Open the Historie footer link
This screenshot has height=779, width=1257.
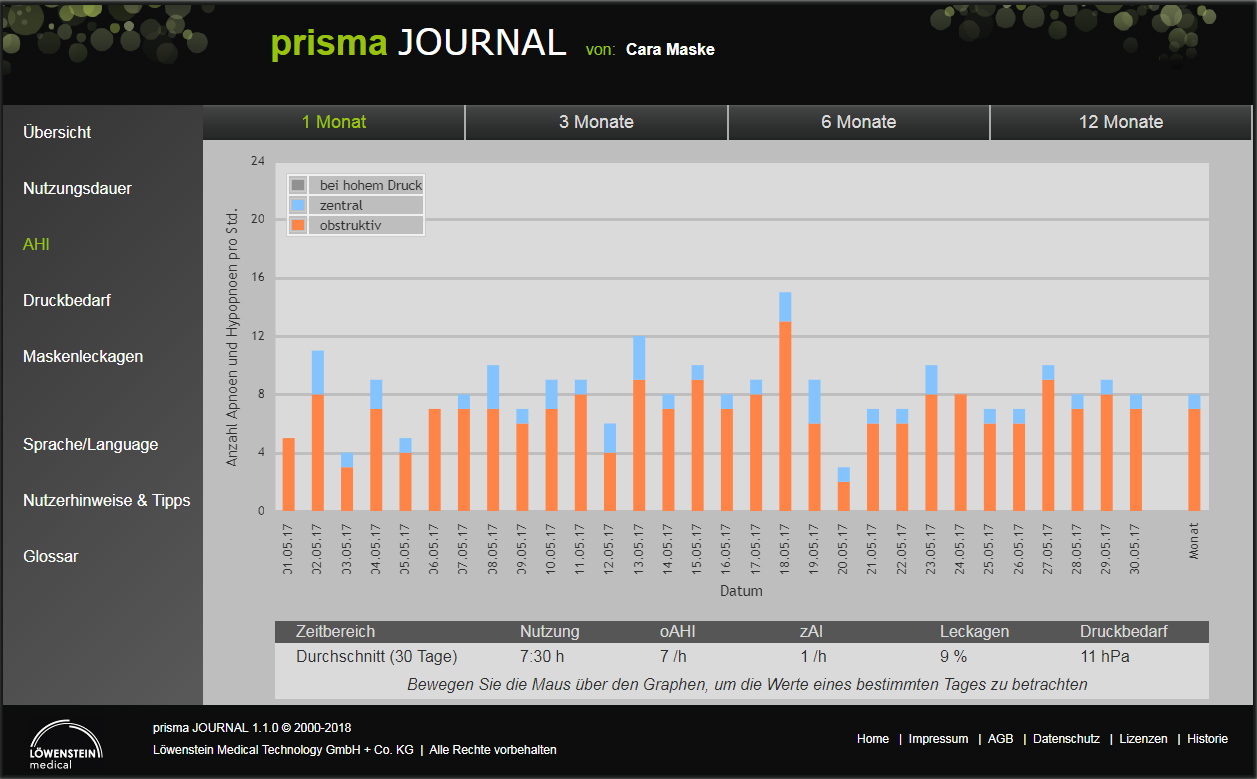[x=1208, y=739]
